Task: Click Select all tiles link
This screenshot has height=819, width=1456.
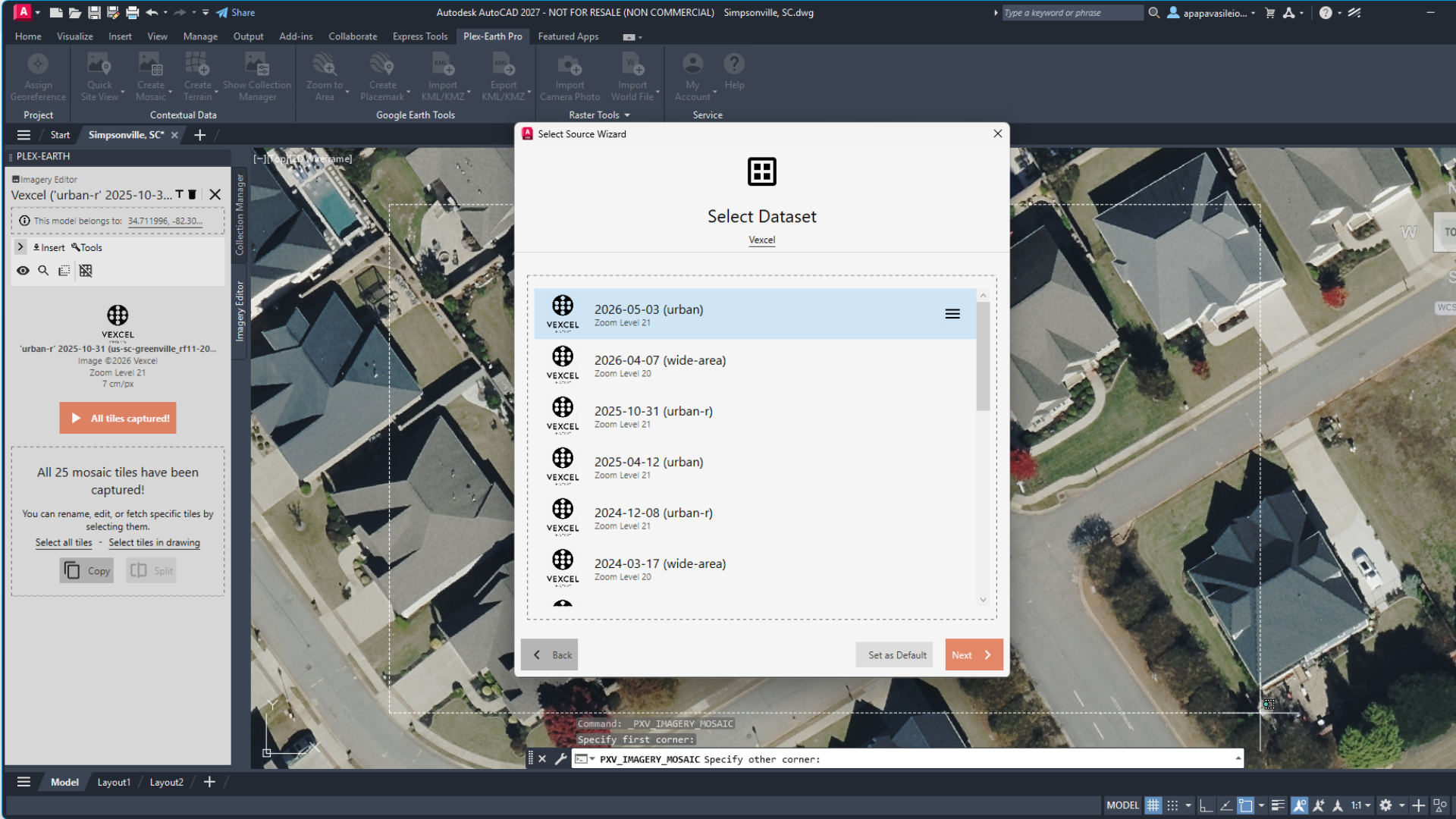Action: [64, 543]
